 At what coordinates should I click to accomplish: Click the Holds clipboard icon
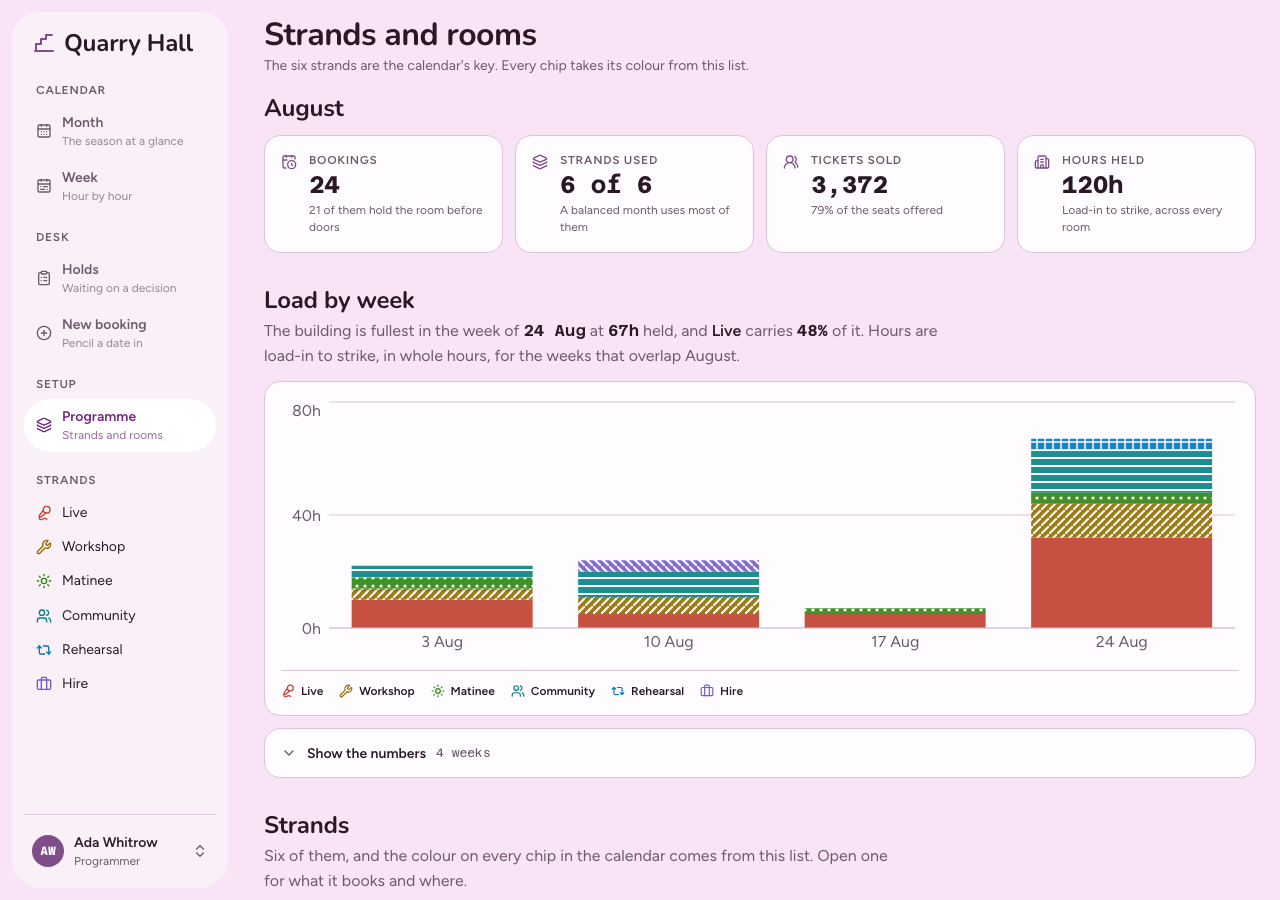[x=44, y=278]
